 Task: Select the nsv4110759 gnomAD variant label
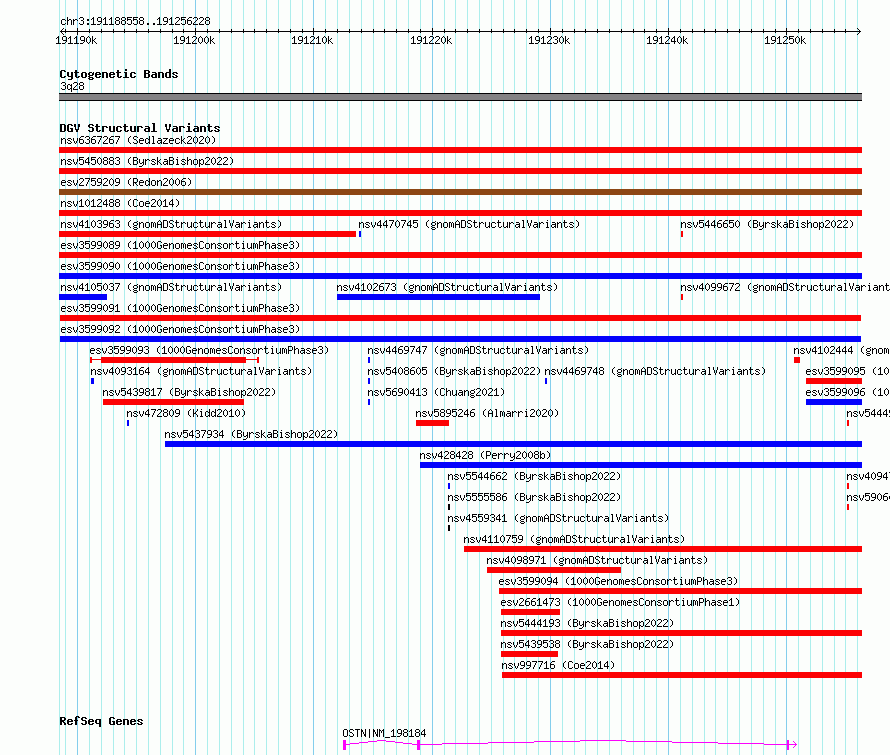tap(574, 539)
